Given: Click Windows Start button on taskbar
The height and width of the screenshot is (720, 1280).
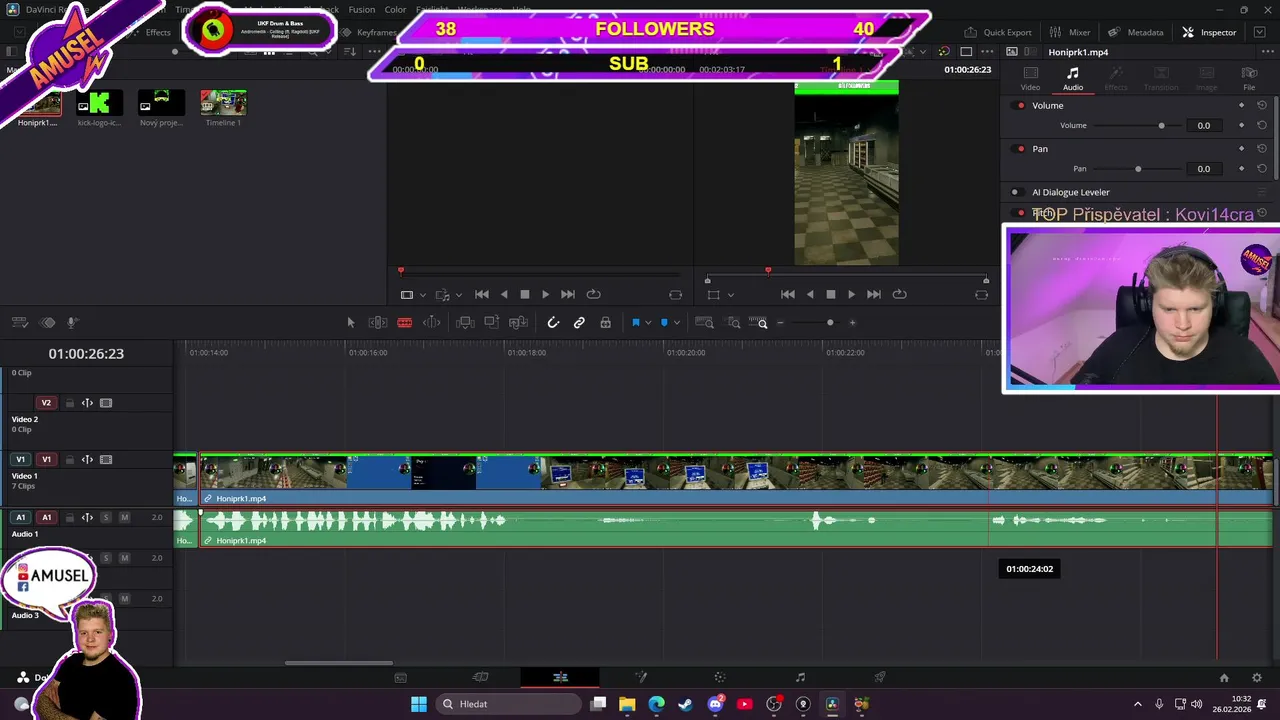Looking at the screenshot, I should pos(419,704).
